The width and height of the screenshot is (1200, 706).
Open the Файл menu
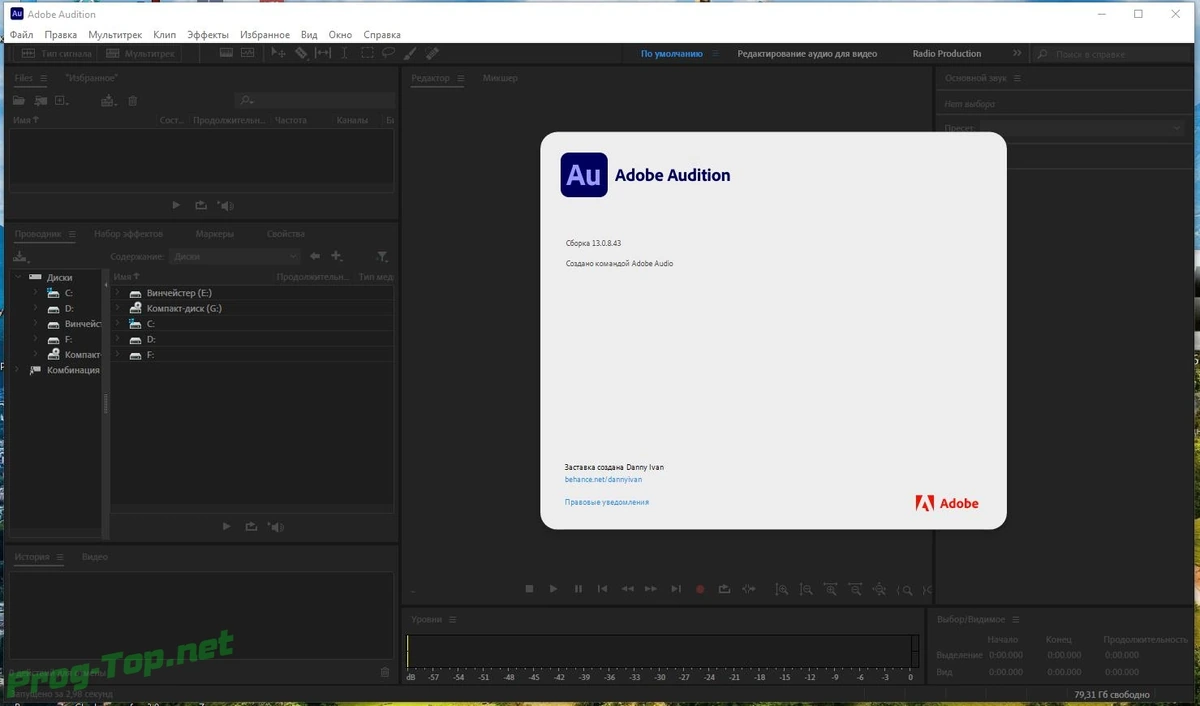21,35
